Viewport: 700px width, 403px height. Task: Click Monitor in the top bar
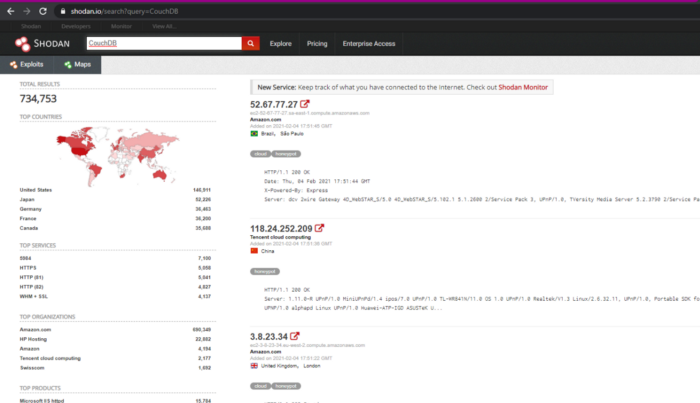coord(121,26)
